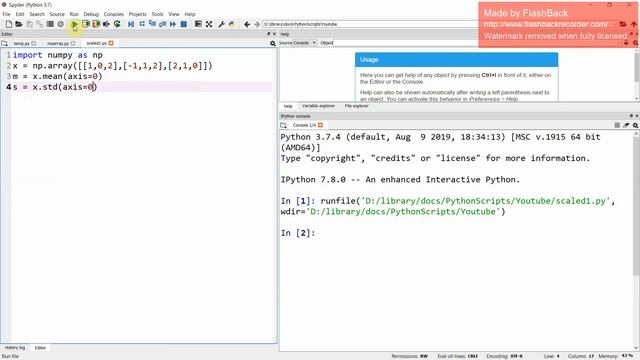The image size is (640, 360).
Task: Stop the current command in console
Action: [x=617, y=125]
